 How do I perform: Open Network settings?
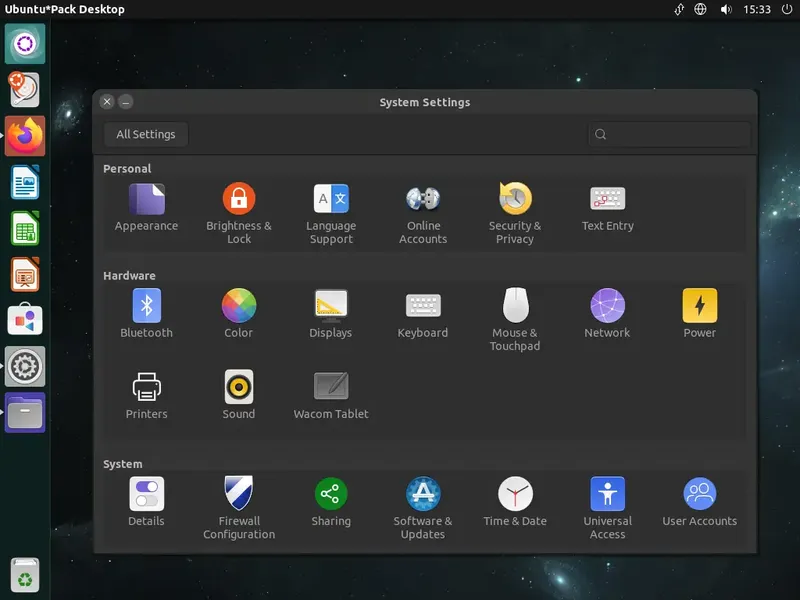point(607,313)
